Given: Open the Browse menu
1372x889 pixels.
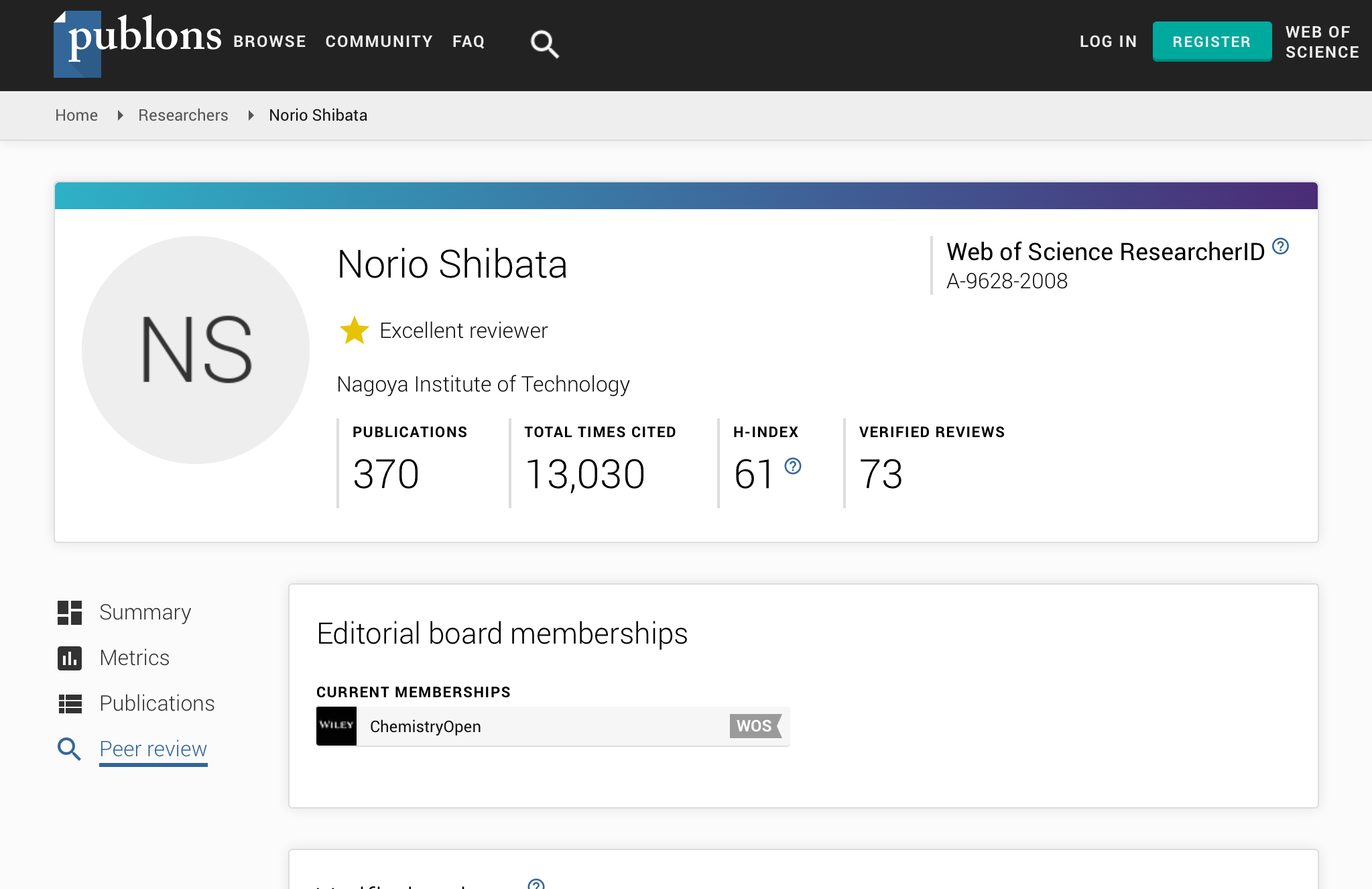Looking at the screenshot, I should point(269,42).
